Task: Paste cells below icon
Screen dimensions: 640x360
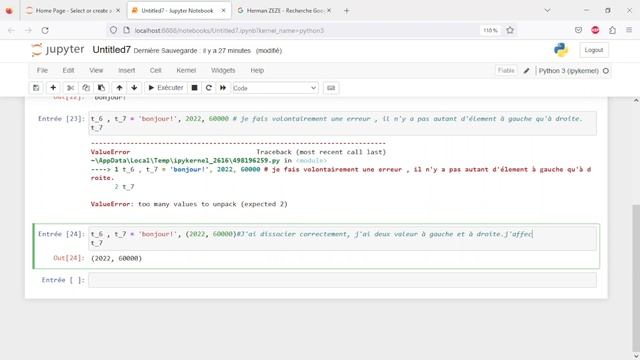Action: pos(101,88)
